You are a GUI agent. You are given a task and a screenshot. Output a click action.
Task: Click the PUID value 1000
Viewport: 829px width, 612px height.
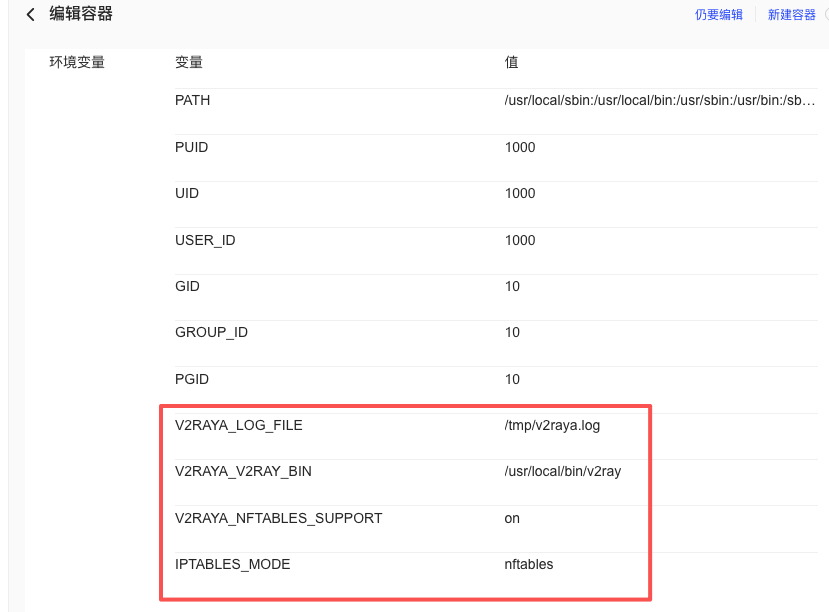520,147
